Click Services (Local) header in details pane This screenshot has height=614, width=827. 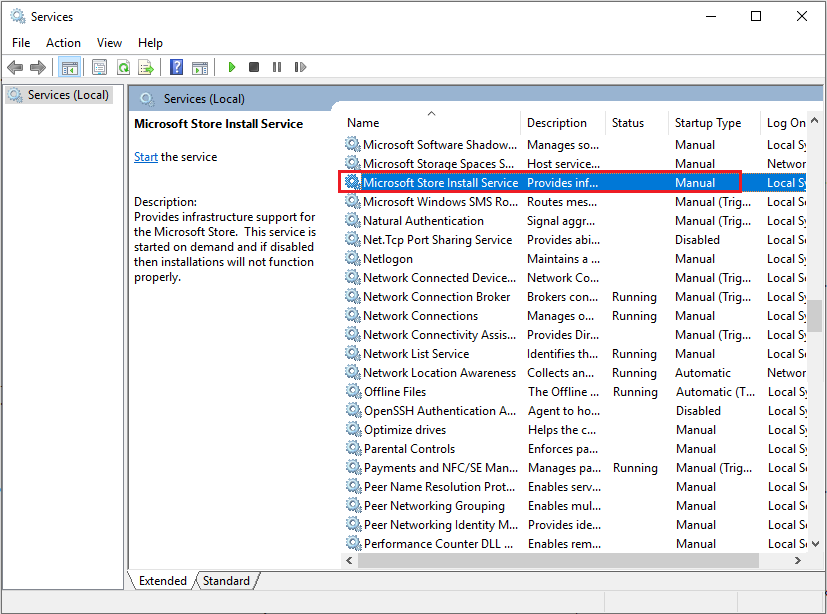[x=204, y=99]
